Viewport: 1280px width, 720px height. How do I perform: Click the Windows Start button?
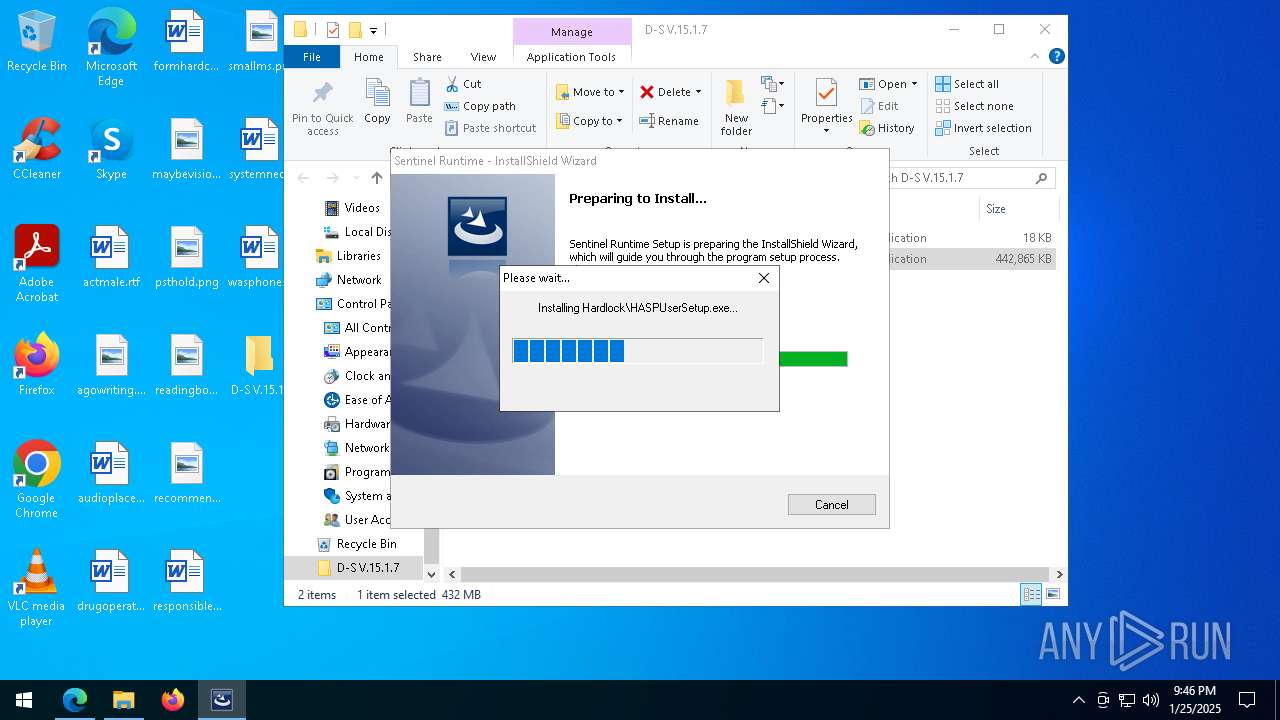24,700
